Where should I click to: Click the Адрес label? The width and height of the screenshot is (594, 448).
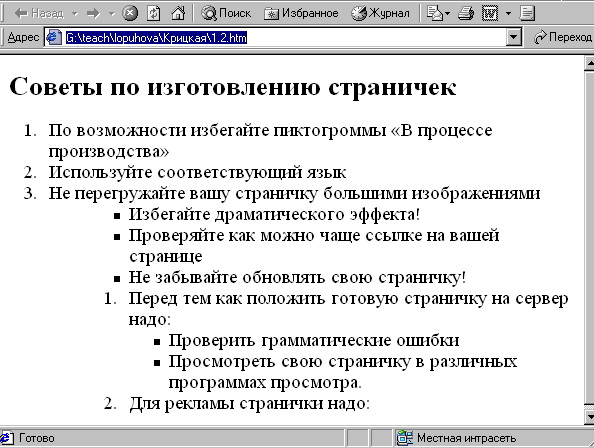click(23, 37)
